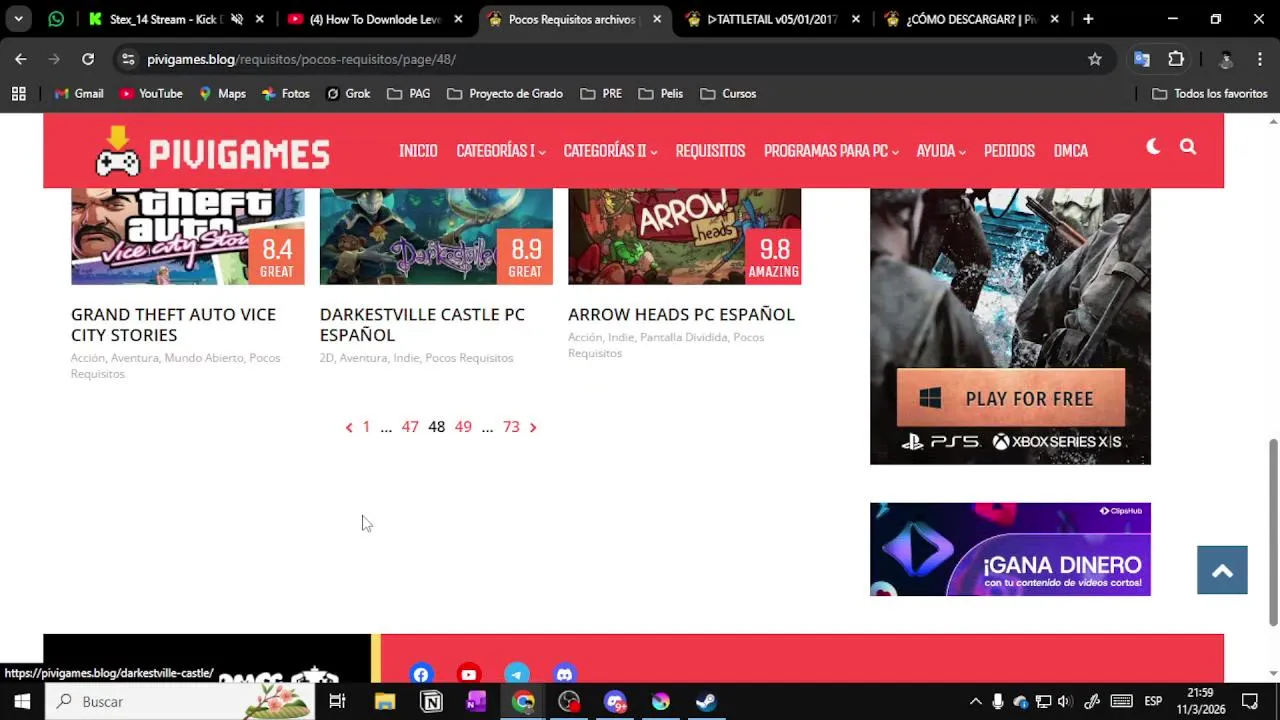This screenshot has height=720, width=1280.
Task: Click the scroll-to-top arrow button
Action: (x=1222, y=570)
